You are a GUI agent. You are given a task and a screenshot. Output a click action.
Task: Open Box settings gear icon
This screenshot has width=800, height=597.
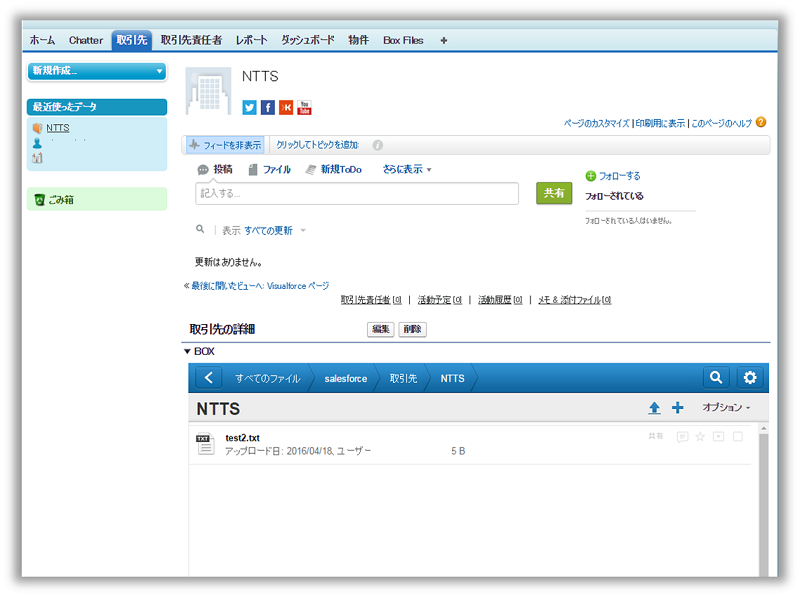[749, 378]
